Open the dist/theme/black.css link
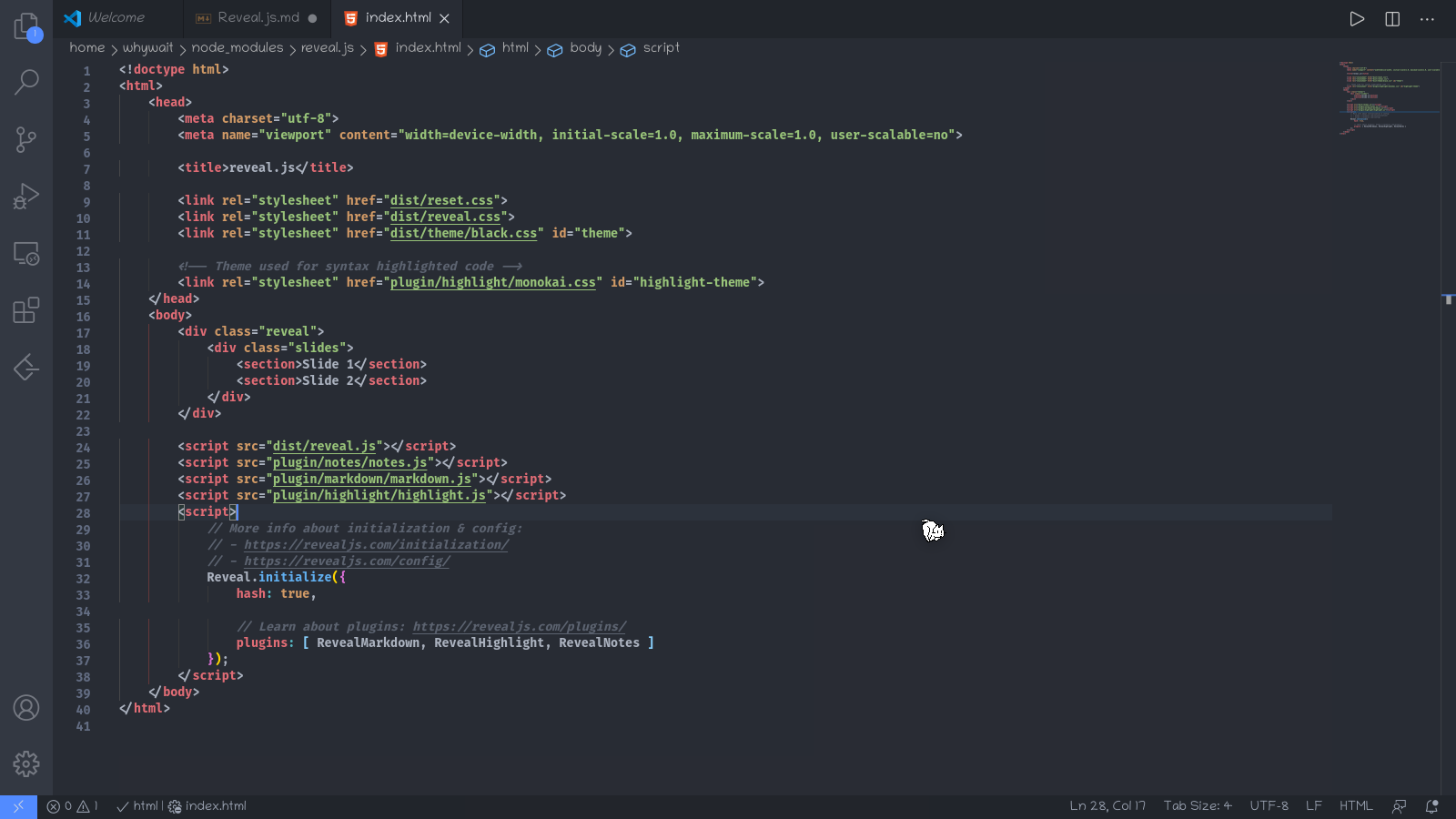The image size is (1456, 819). (x=463, y=233)
